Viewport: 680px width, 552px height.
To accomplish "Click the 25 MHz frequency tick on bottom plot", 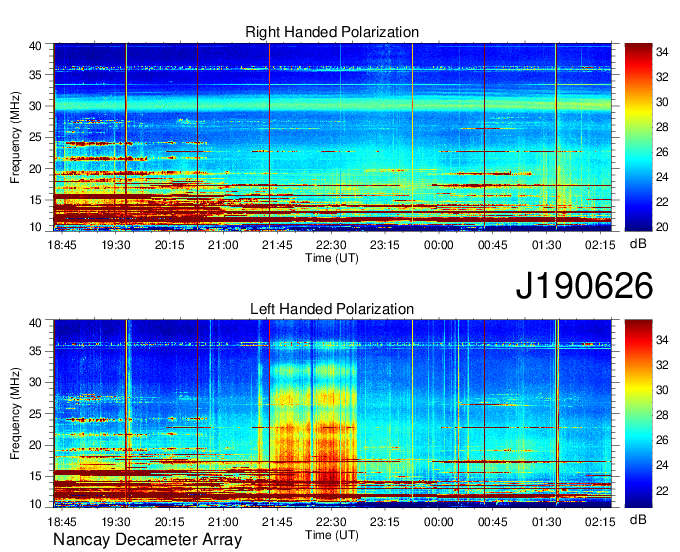I will pos(35,414).
